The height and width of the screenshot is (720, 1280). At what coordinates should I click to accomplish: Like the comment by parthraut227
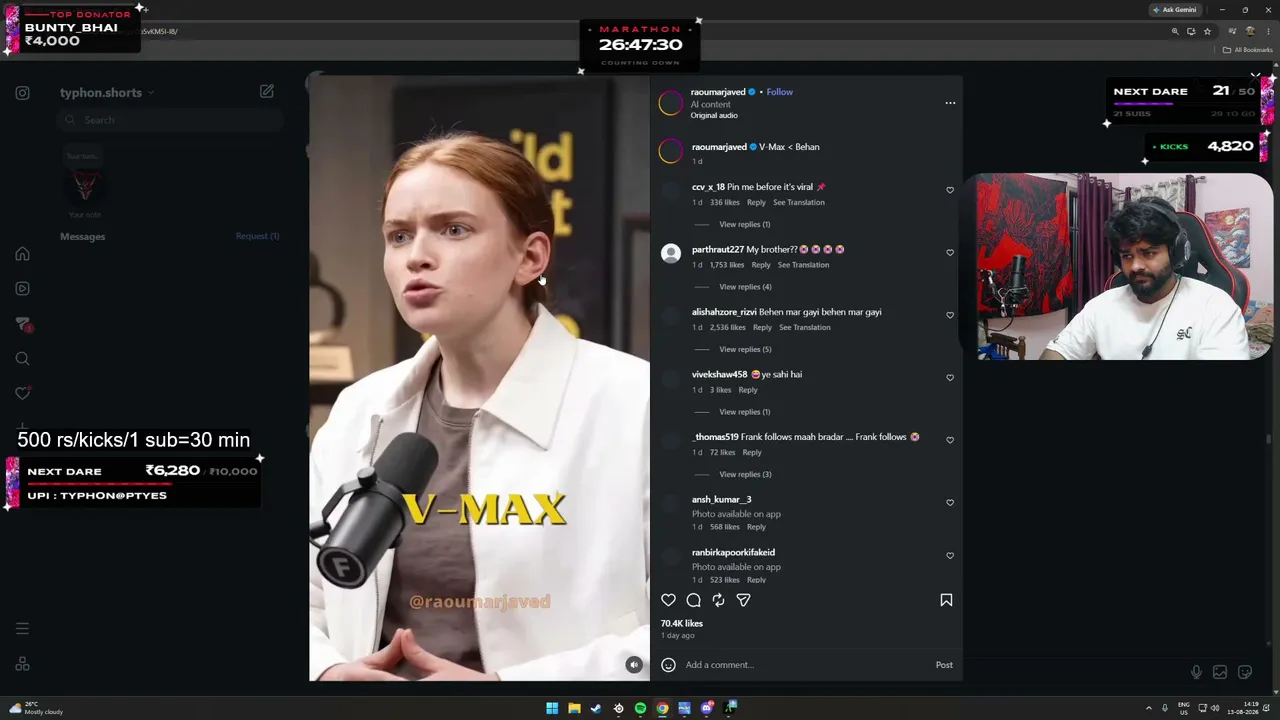coord(950,253)
